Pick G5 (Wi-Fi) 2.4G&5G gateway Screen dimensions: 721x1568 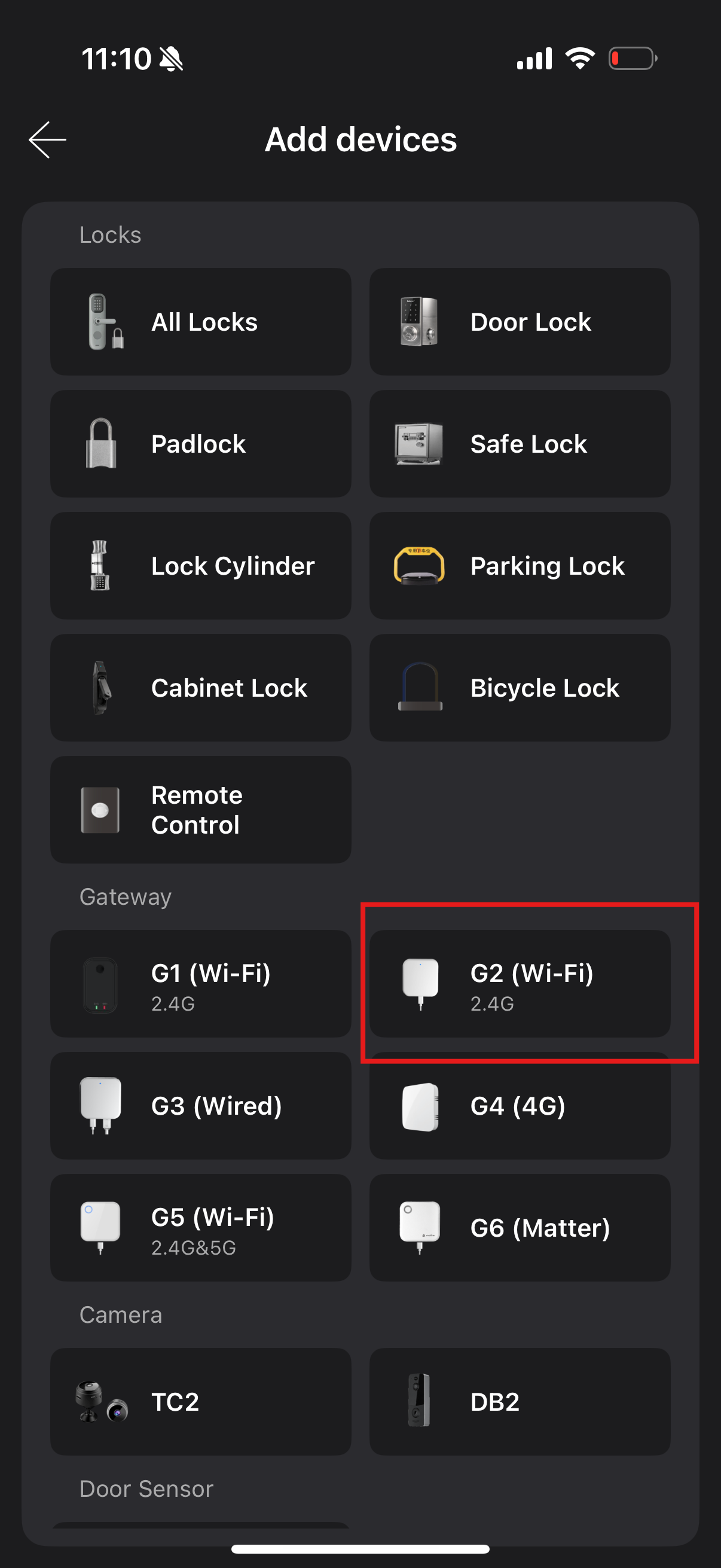[201, 1228]
